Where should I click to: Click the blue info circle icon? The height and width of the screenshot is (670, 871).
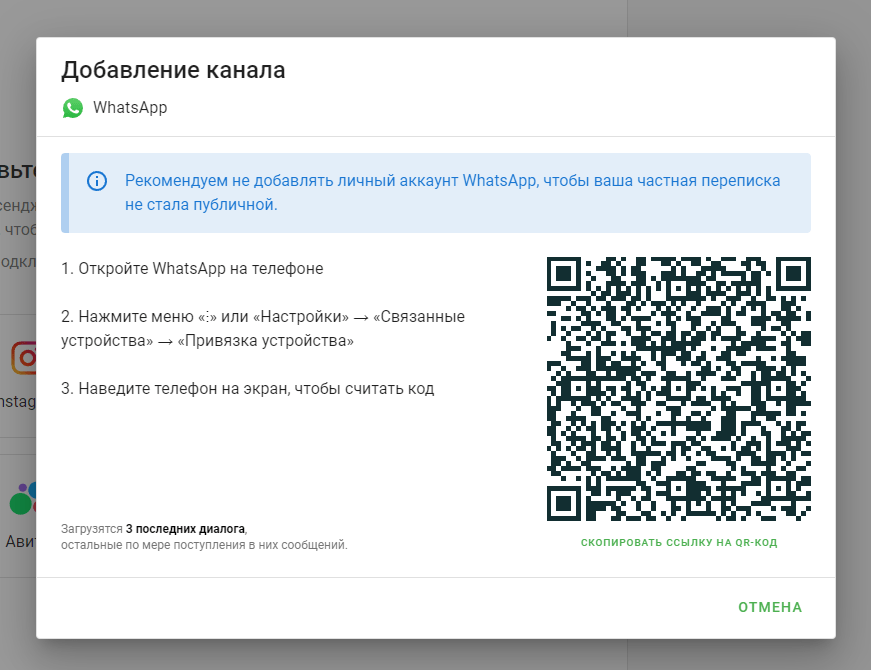[x=97, y=181]
